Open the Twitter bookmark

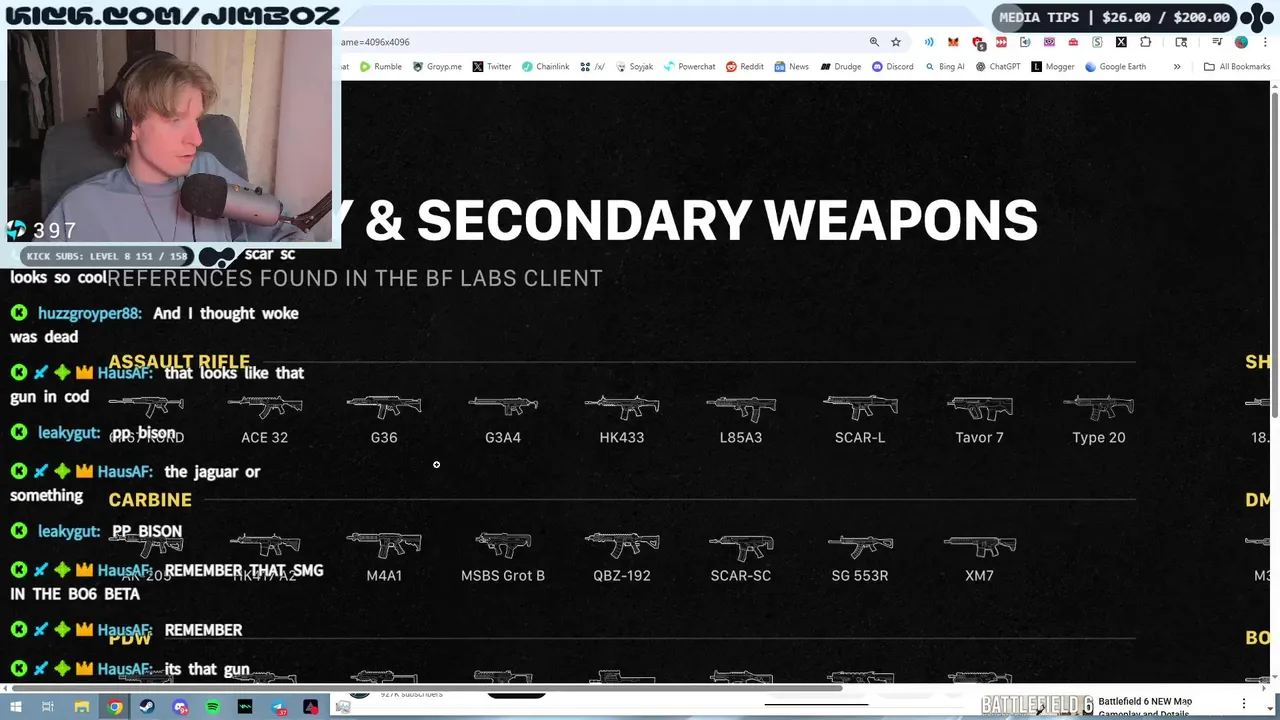pyautogui.click(x=491, y=67)
